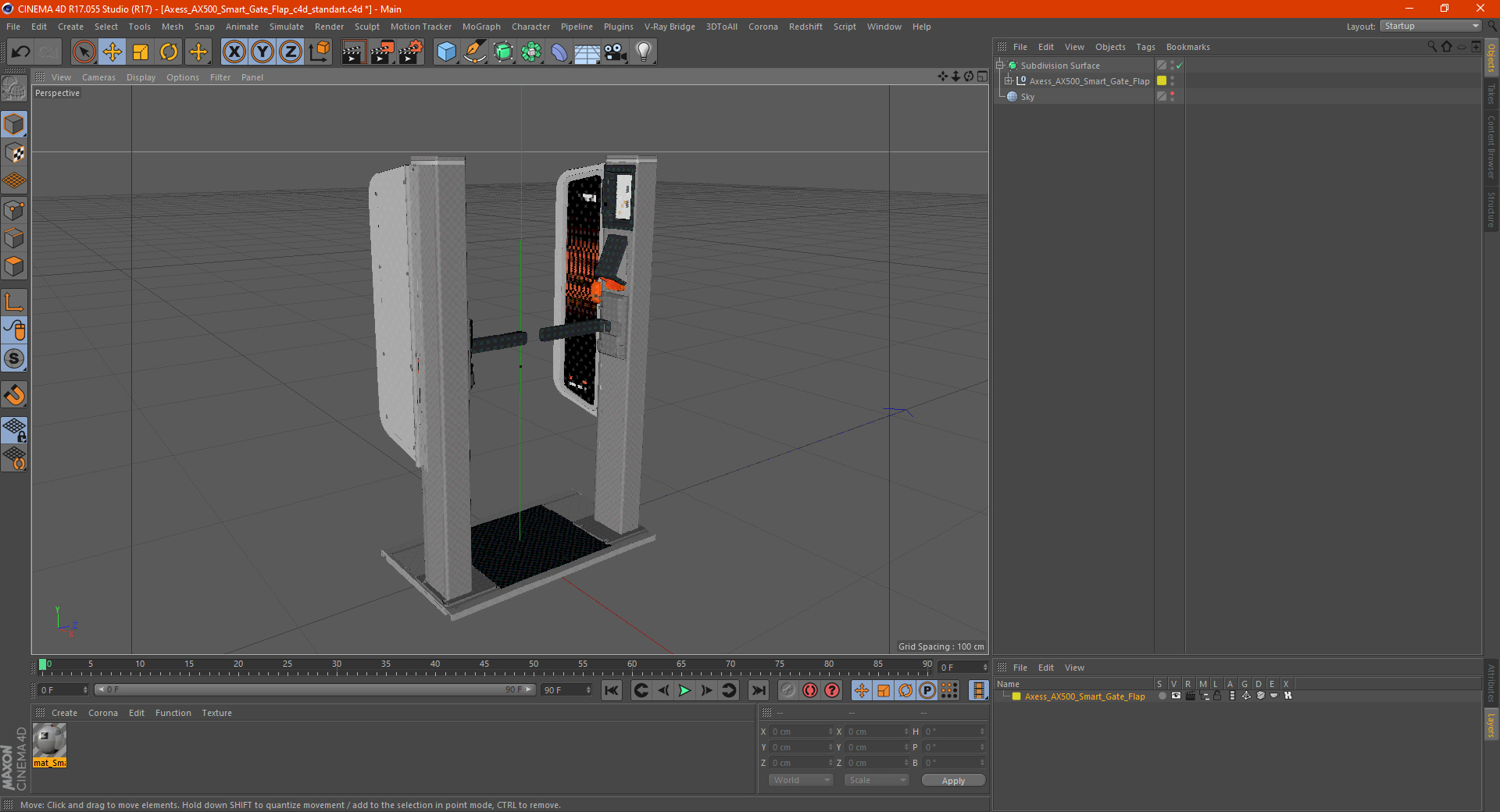Expand the Axess_AX500_Smart_Gate_Flap object node

(x=1009, y=81)
